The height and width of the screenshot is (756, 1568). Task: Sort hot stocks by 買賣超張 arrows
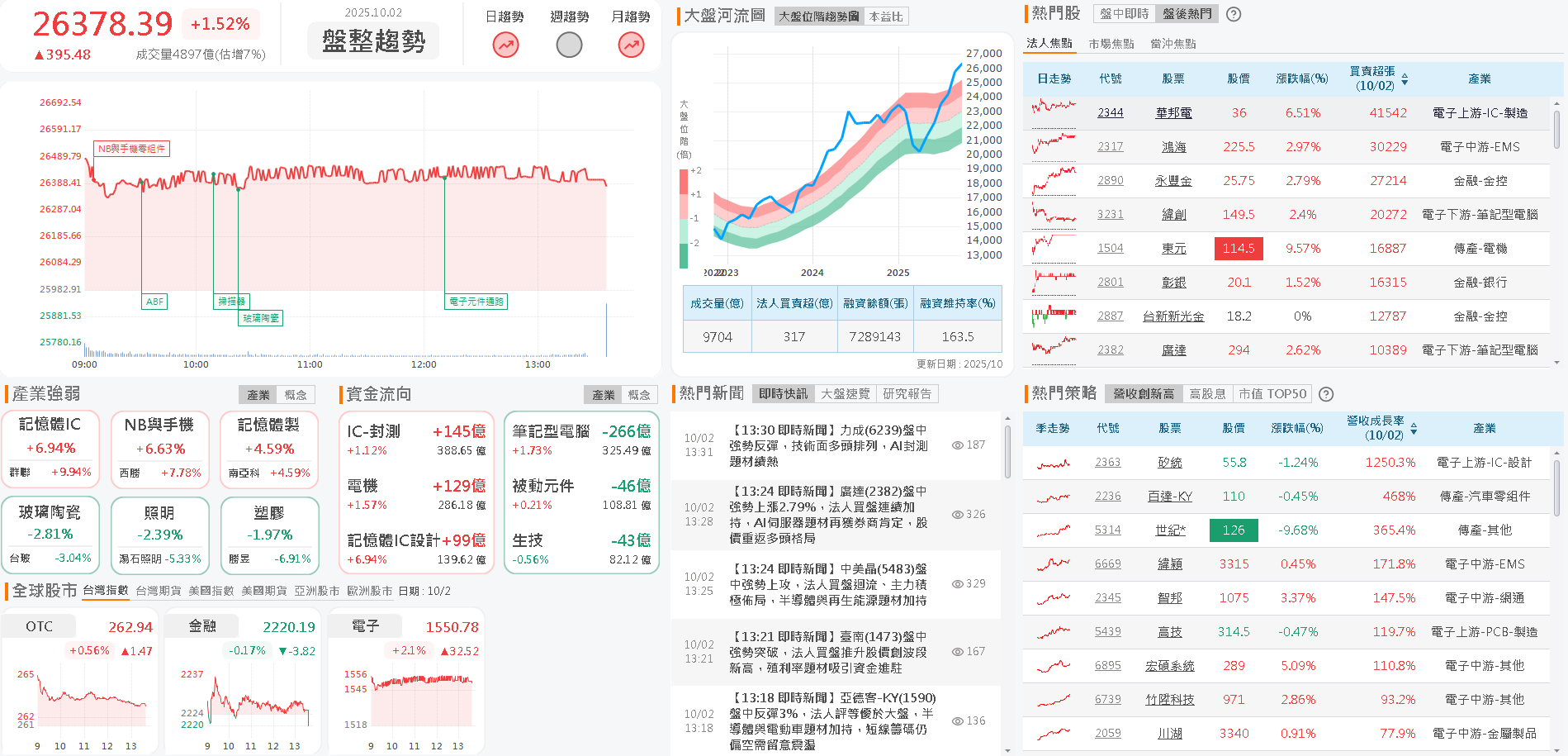[1405, 79]
